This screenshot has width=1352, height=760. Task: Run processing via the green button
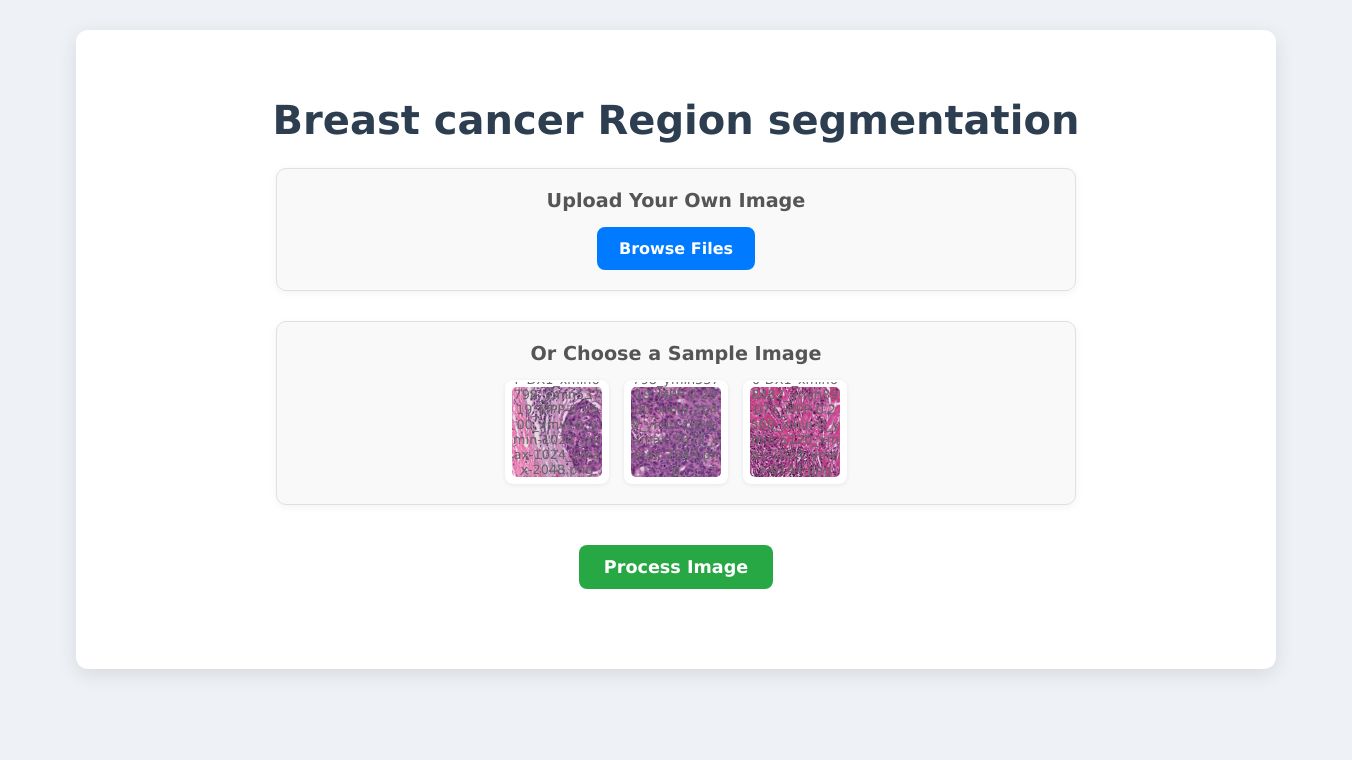pyautogui.click(x=675, y=567)
